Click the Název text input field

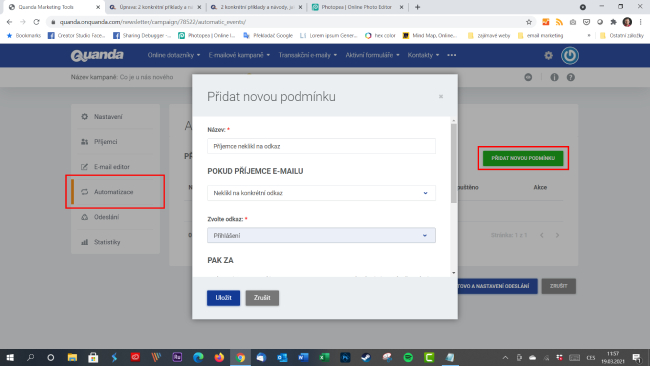(x=321, y=146)
